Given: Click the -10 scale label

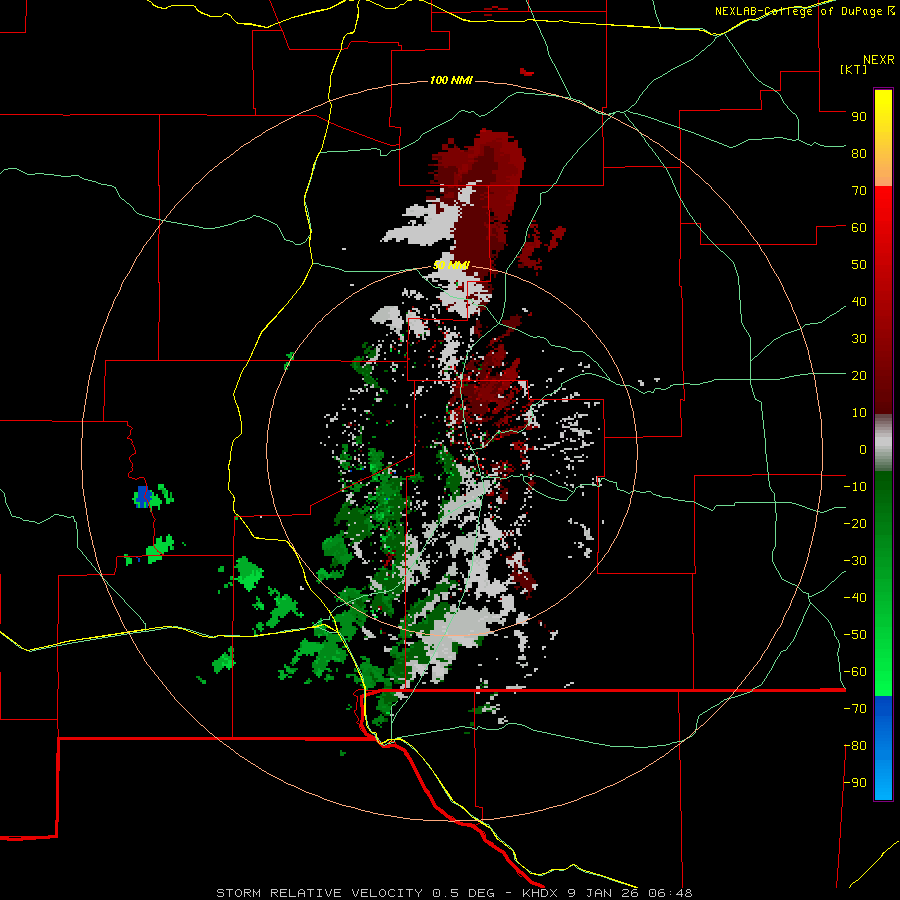Looking at the screenshot, I should tap(855, 487).
